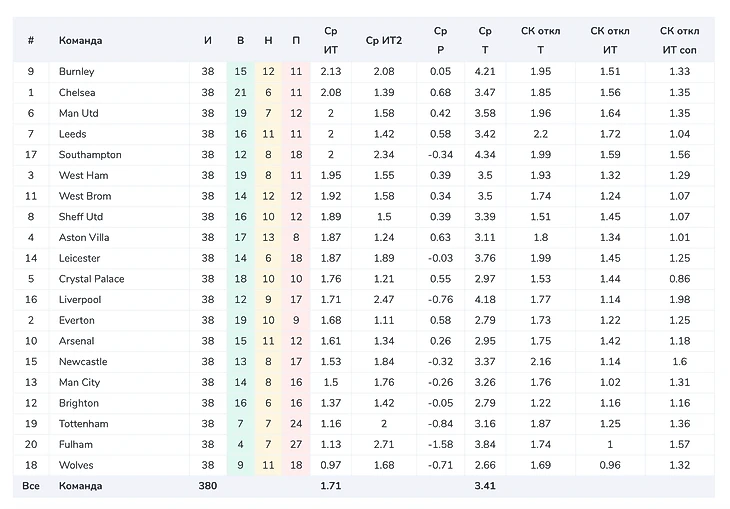Screen dimensions: 730x509
Task: Click the green В wins column header
Action: pyautogui.click(x=240, y=40)
